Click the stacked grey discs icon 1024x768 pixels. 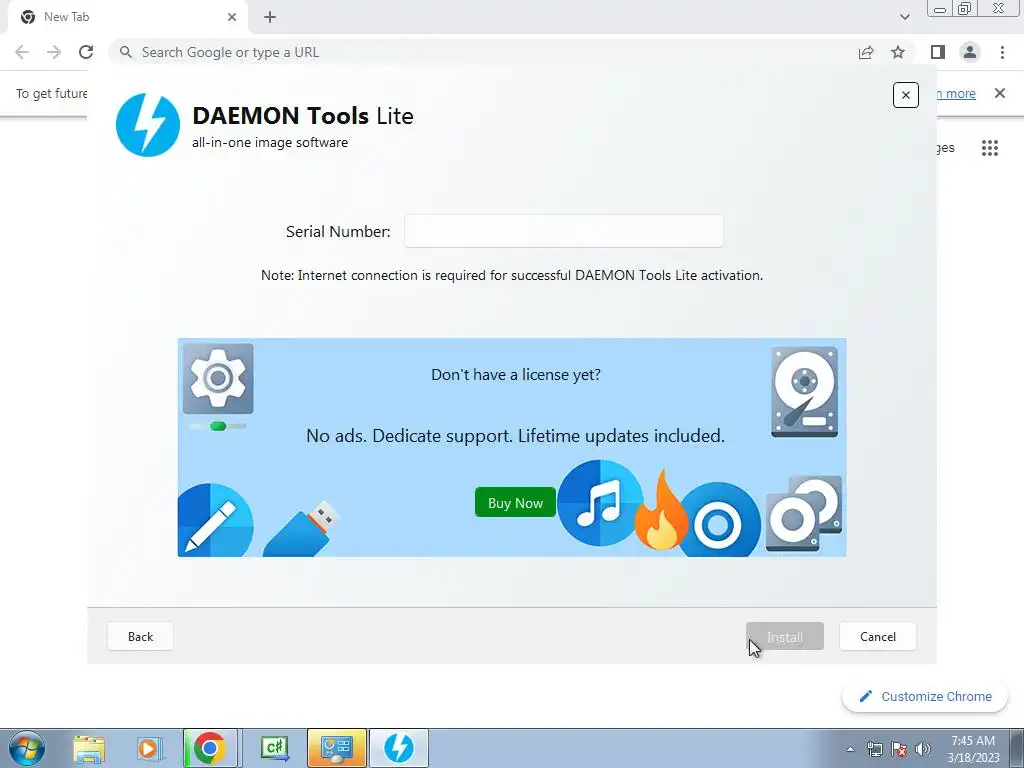point(804,513)
